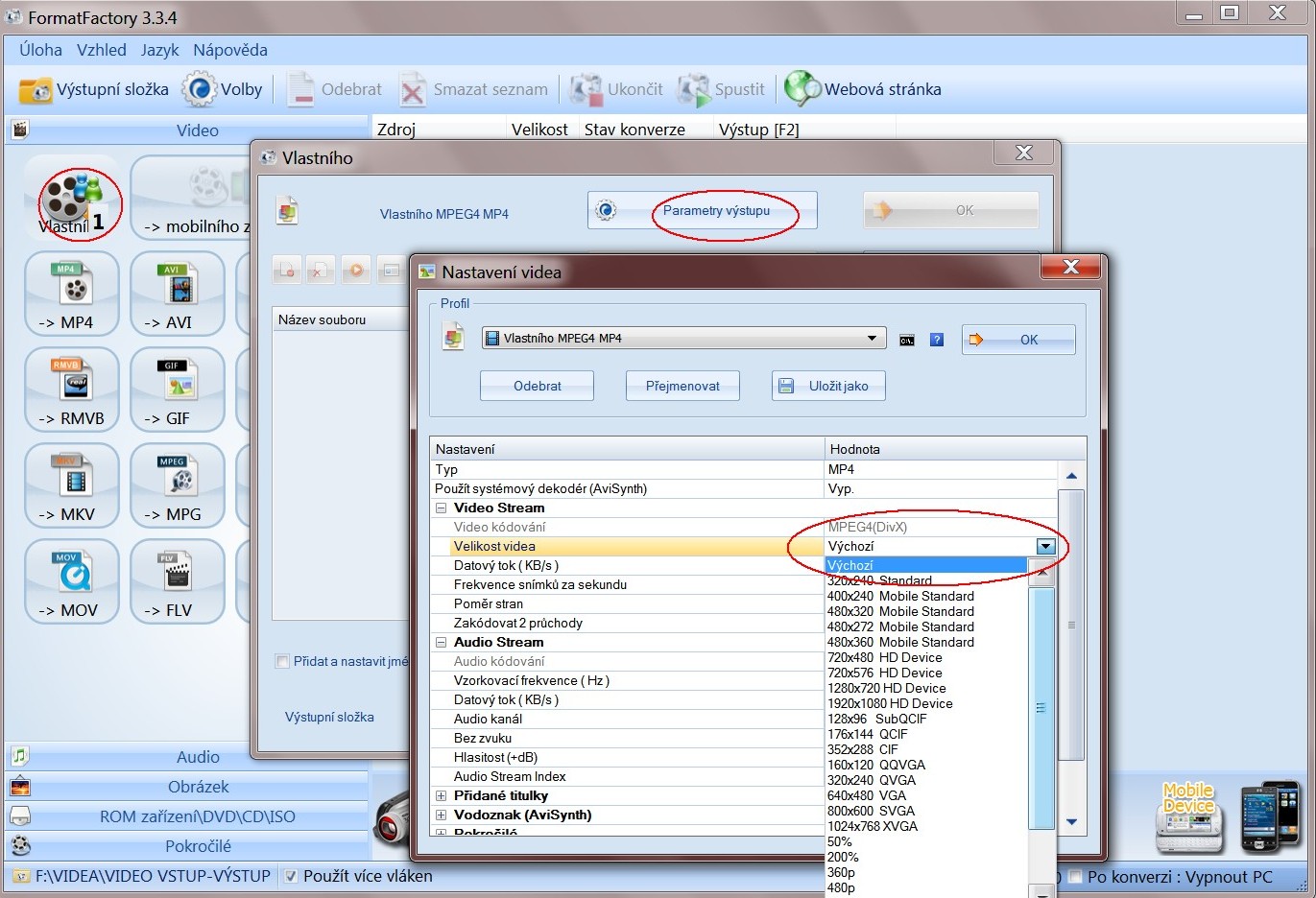Click the Vlastní custom video format icon
Viewport: 1316px width, 898px height.
point(73,201)
